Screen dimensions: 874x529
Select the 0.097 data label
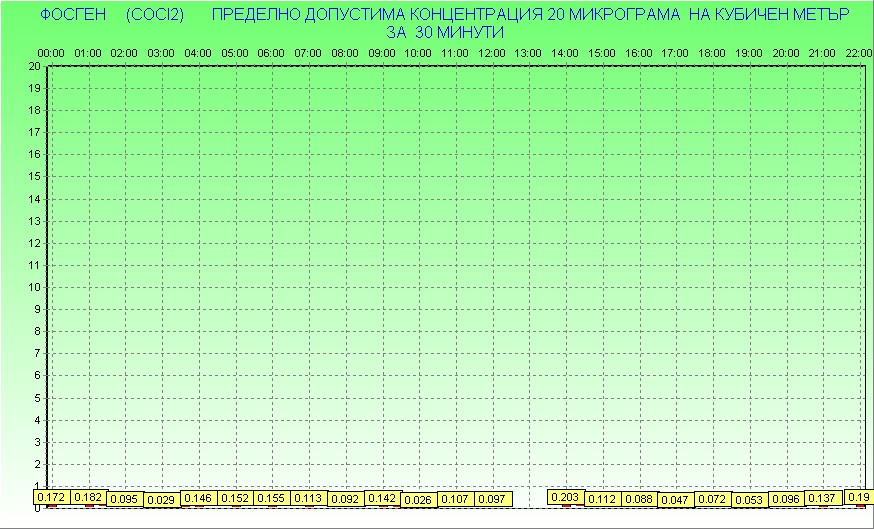click(493, 499)
